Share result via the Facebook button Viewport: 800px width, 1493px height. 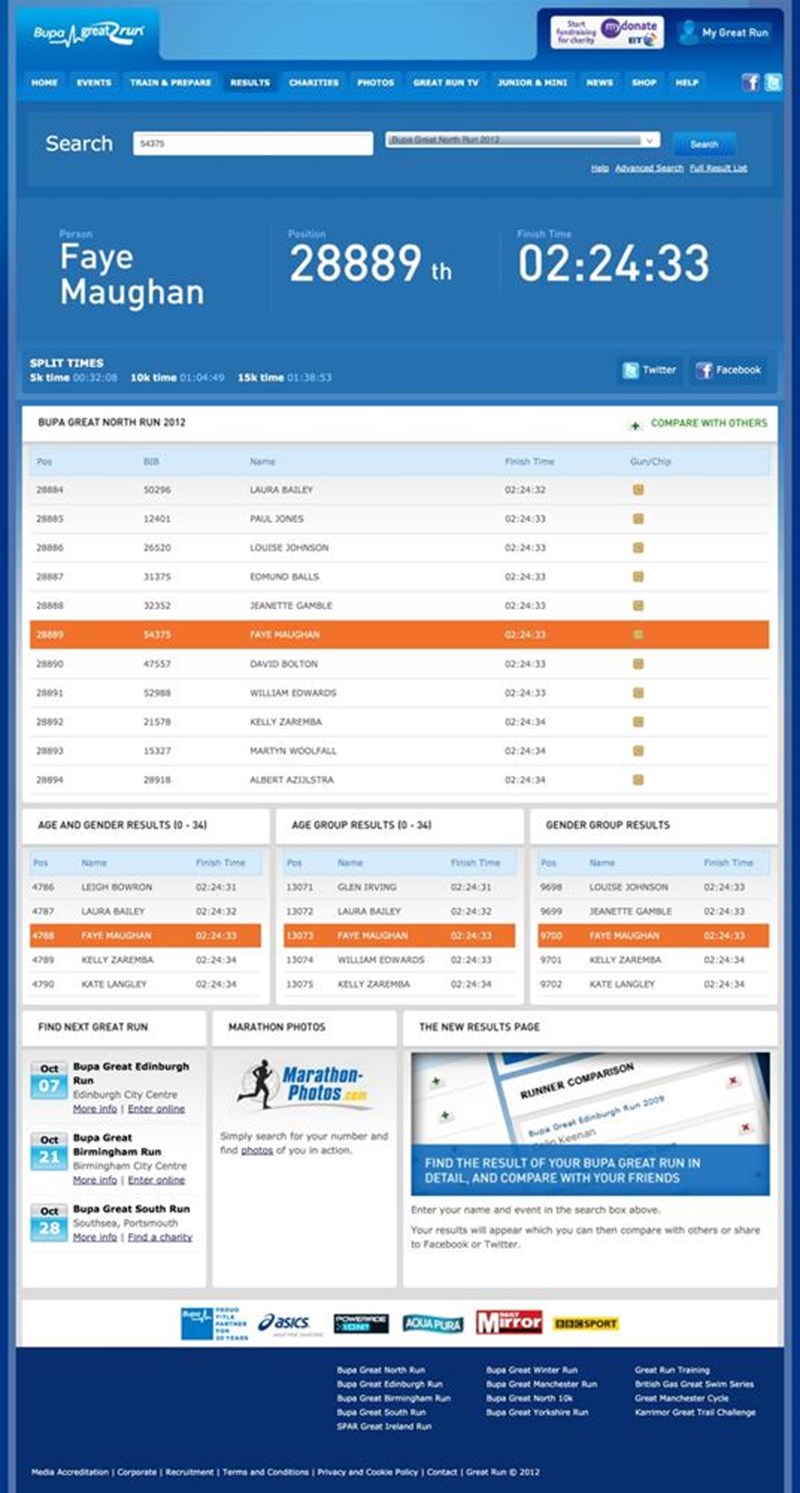pyautogui.click(x=729, y=370)
